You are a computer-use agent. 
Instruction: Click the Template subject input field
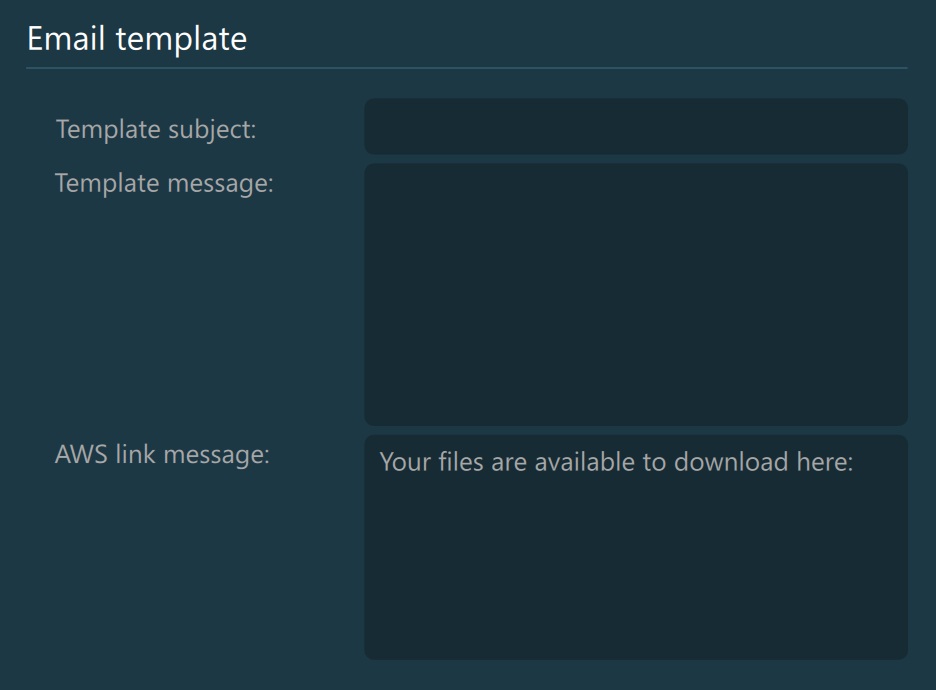tap(635, 127)
